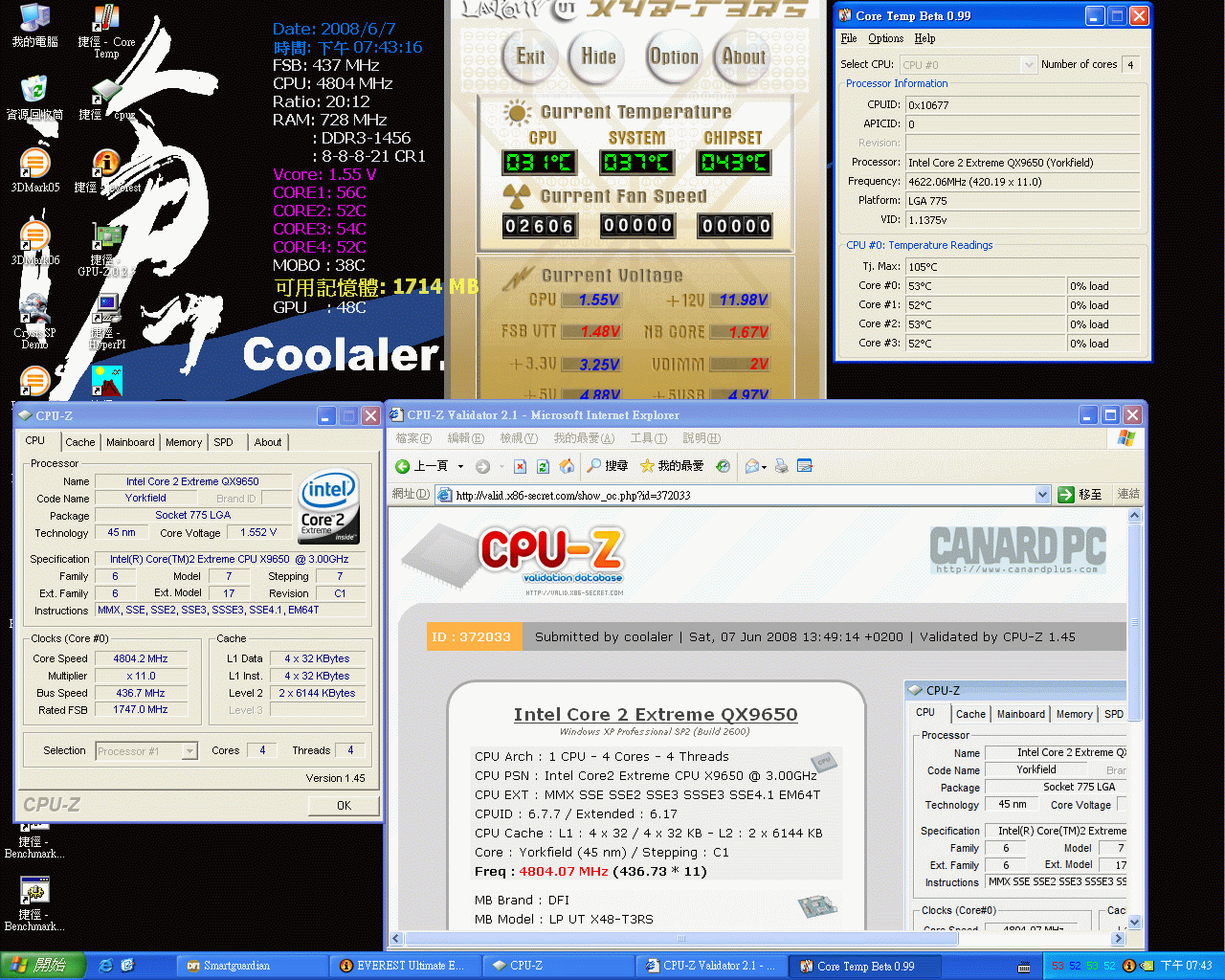
Task: Open IE Favorites star button
Action: (672, 466)
